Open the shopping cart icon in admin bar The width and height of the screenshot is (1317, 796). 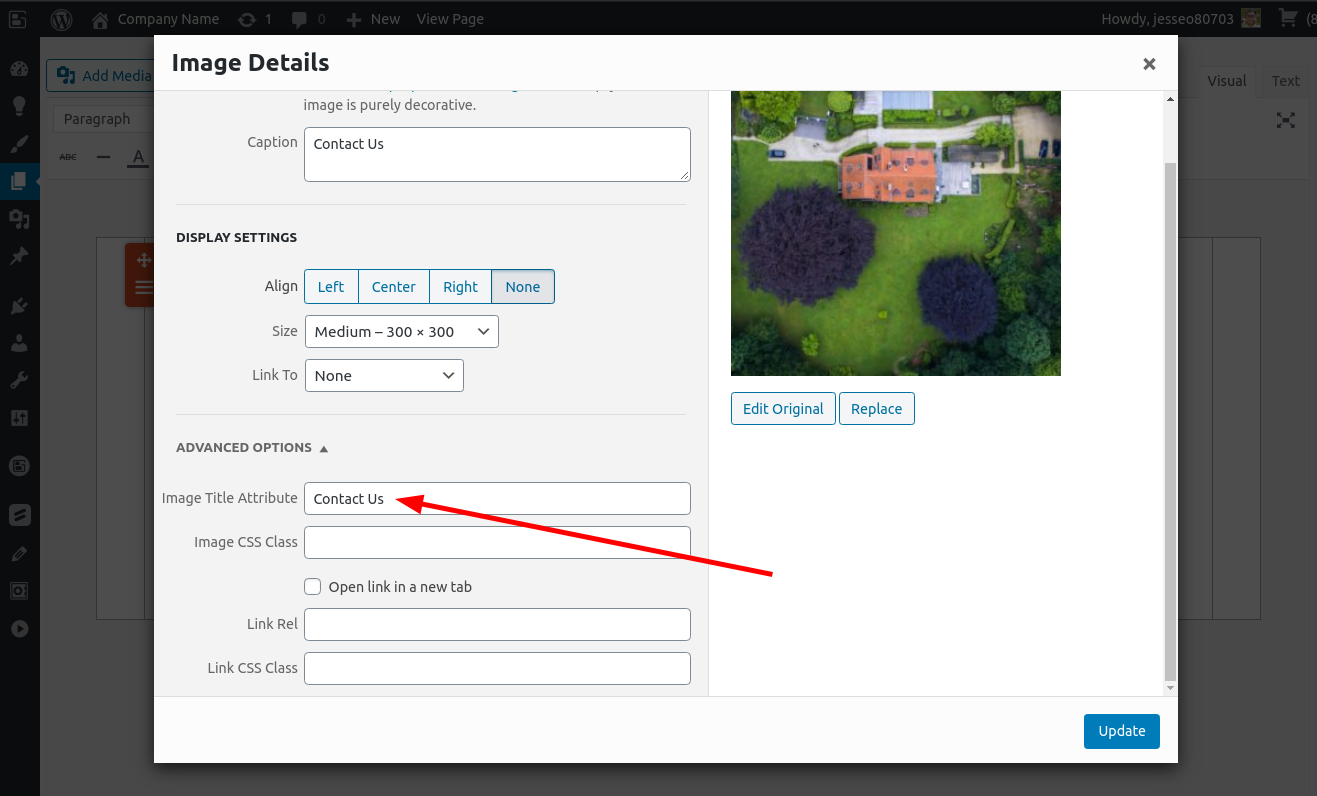(x=1288, y=18)
